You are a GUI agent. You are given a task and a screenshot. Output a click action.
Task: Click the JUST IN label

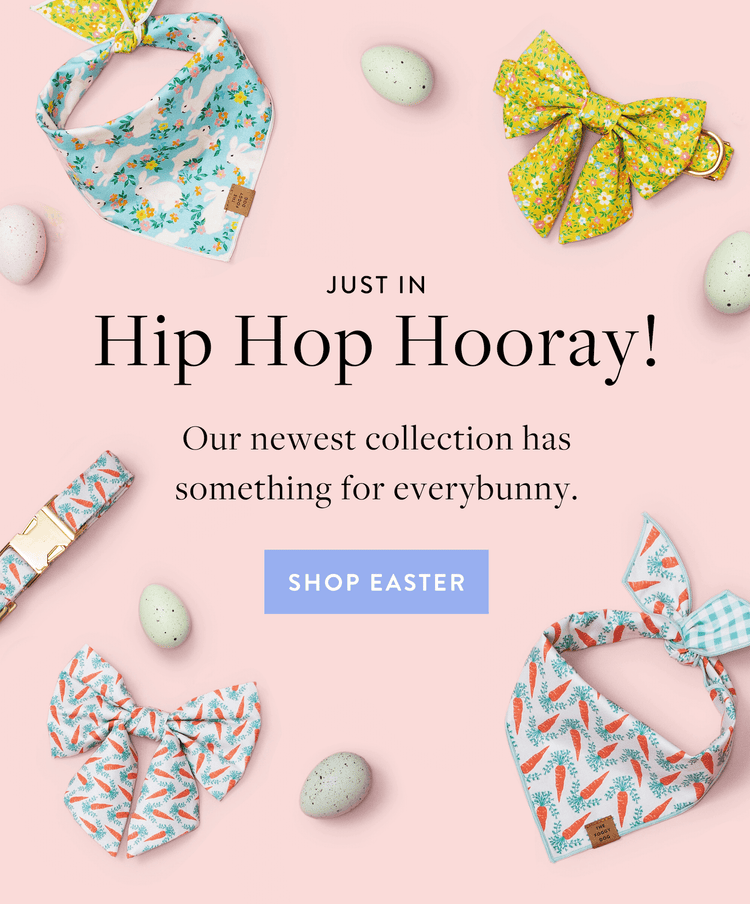click(376, 285)
